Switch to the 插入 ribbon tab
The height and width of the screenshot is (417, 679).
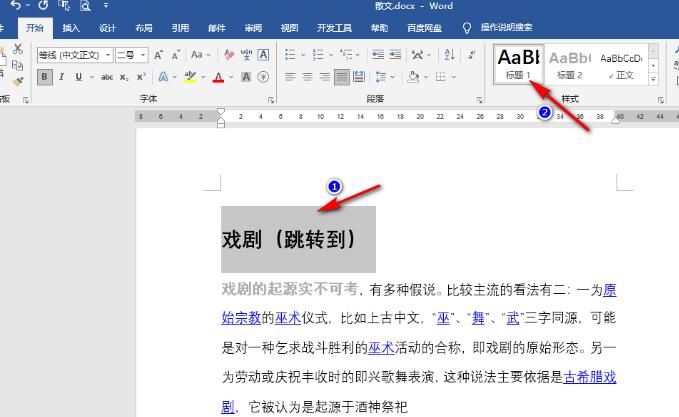(x=71, y=28)
